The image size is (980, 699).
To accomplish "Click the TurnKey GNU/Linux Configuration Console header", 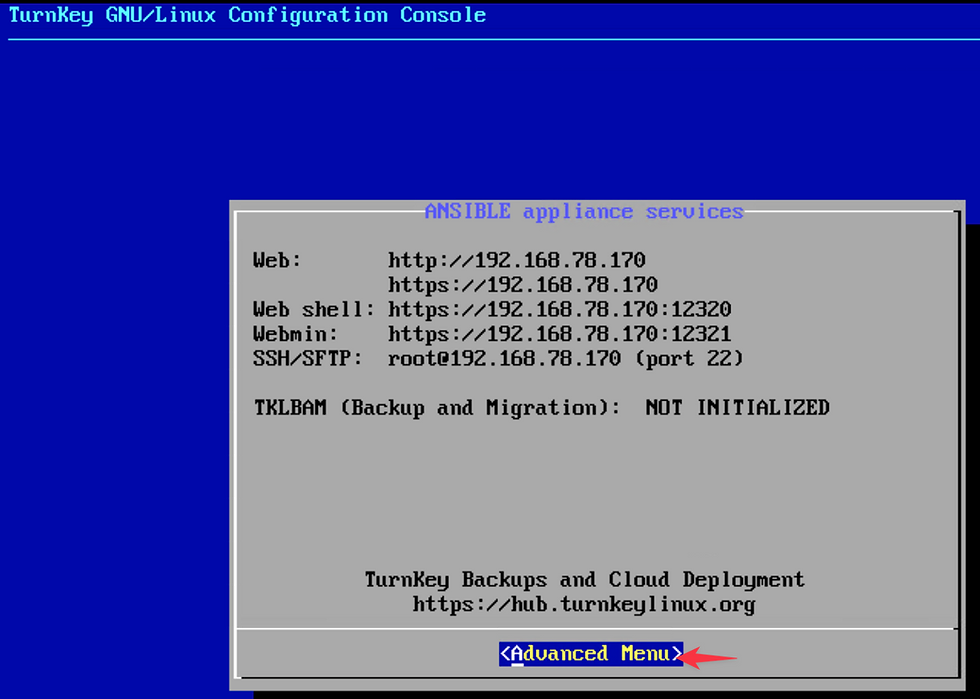I will pyautogui.click(x=248, y=15).
